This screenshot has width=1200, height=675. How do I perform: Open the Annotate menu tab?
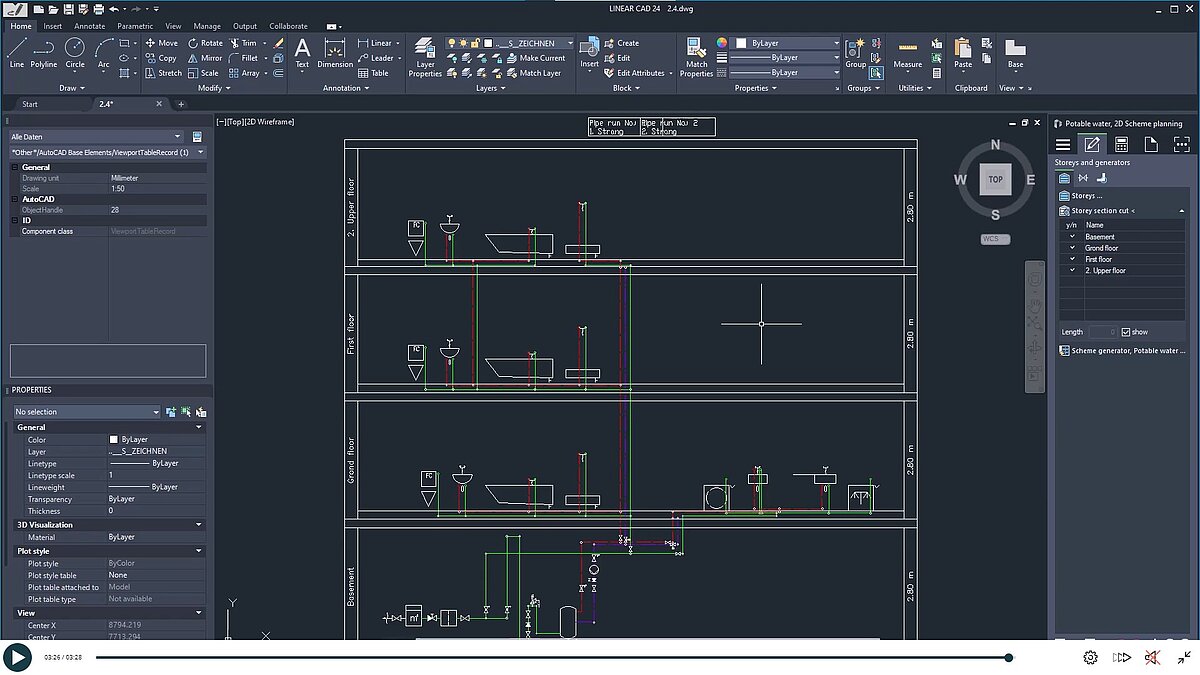(89, 26)
